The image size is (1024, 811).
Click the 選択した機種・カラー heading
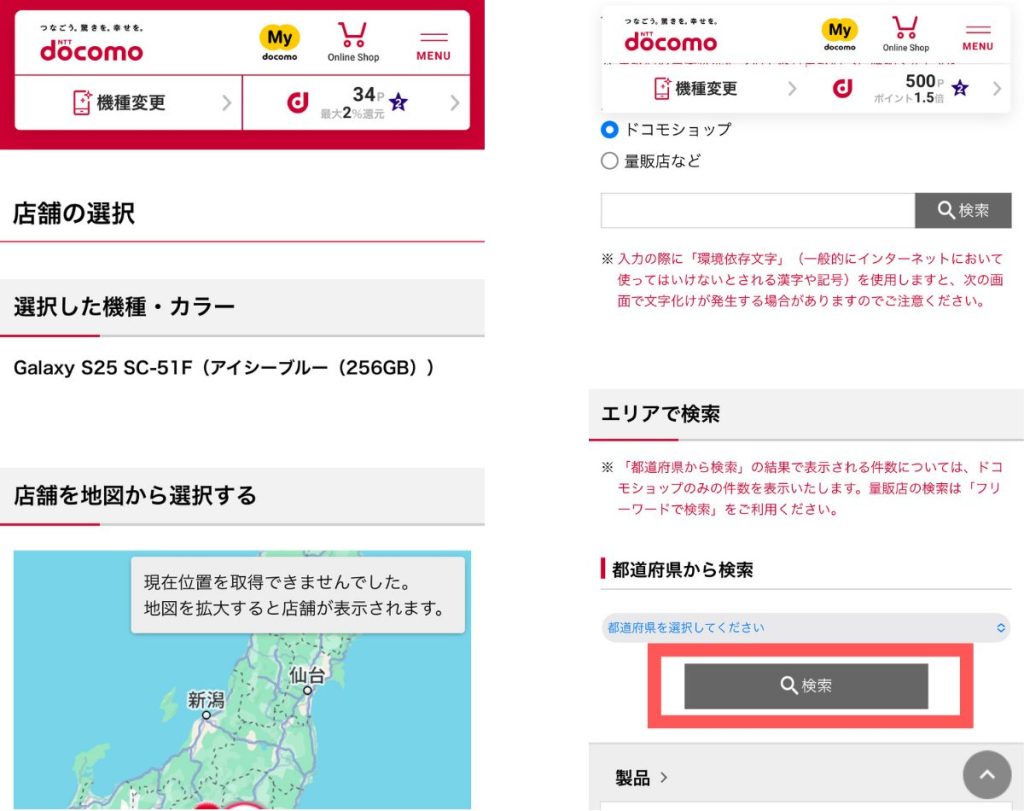[x=124, y=306]
